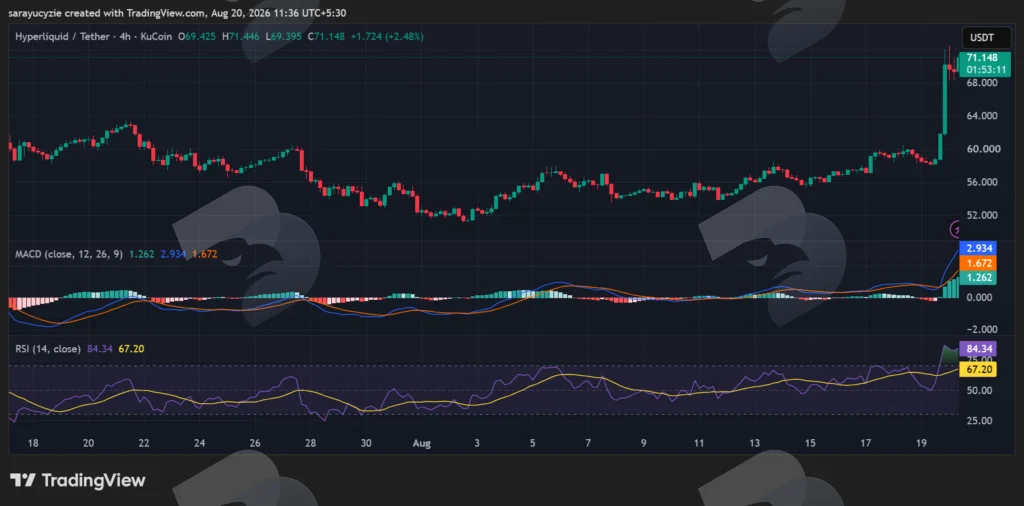
Task: Click the -2.000 MACD axis label
Action: pos(980,330)
